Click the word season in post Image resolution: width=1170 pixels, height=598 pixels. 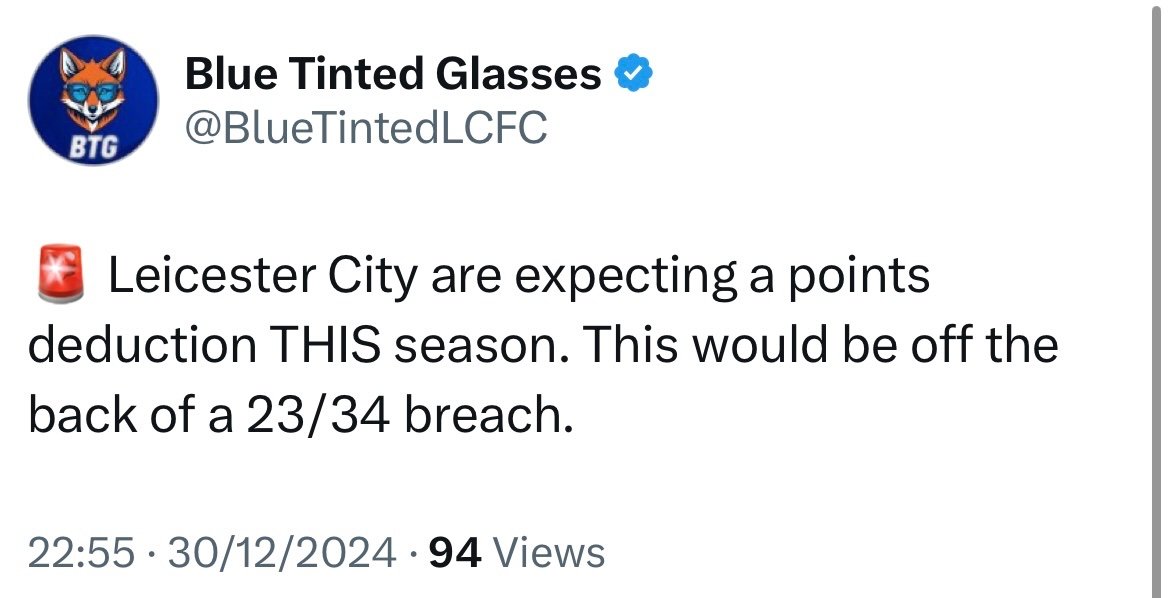(481, 346)
